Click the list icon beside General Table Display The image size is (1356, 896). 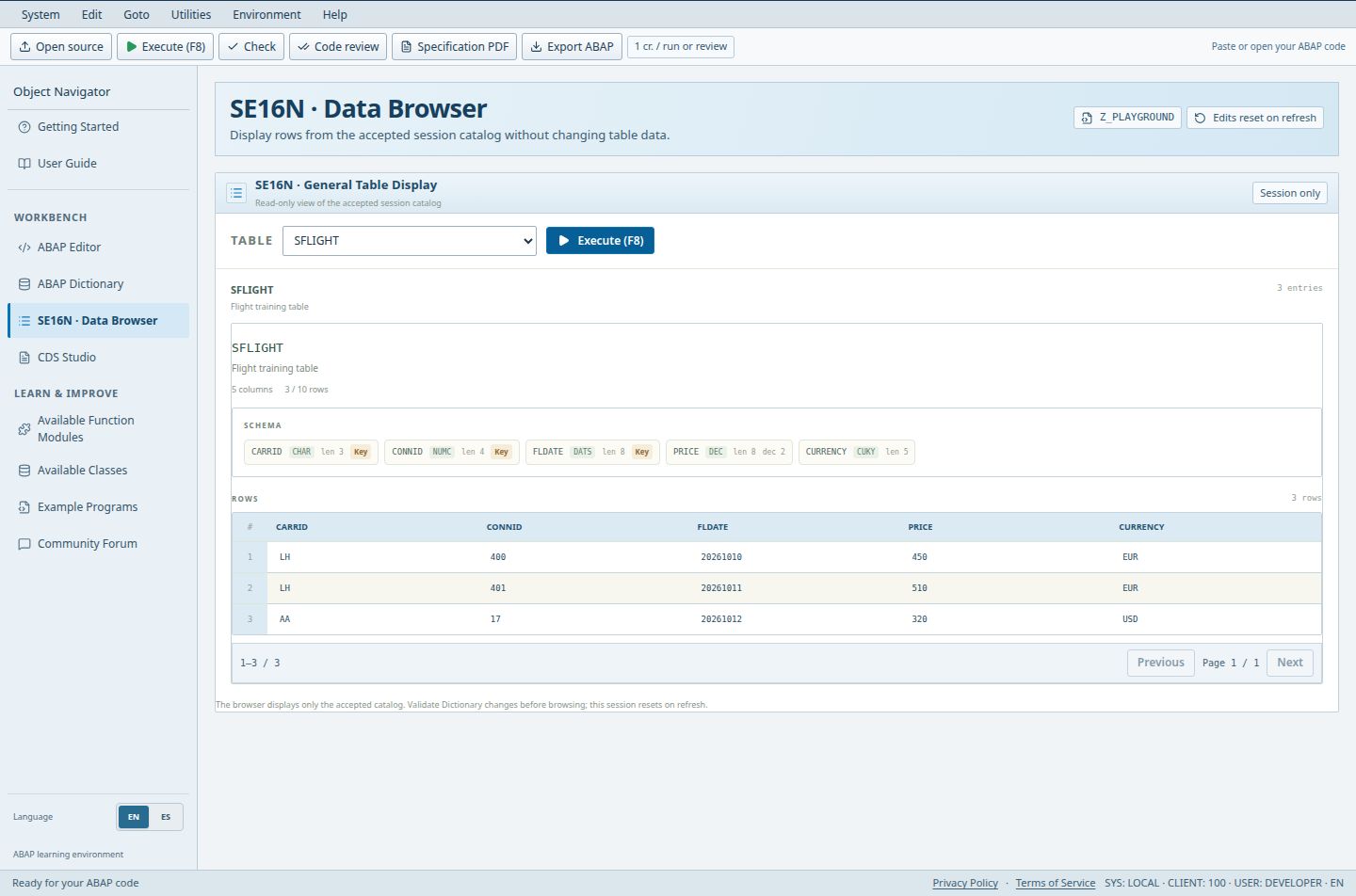pyautogui.click(x=236, y=193)
